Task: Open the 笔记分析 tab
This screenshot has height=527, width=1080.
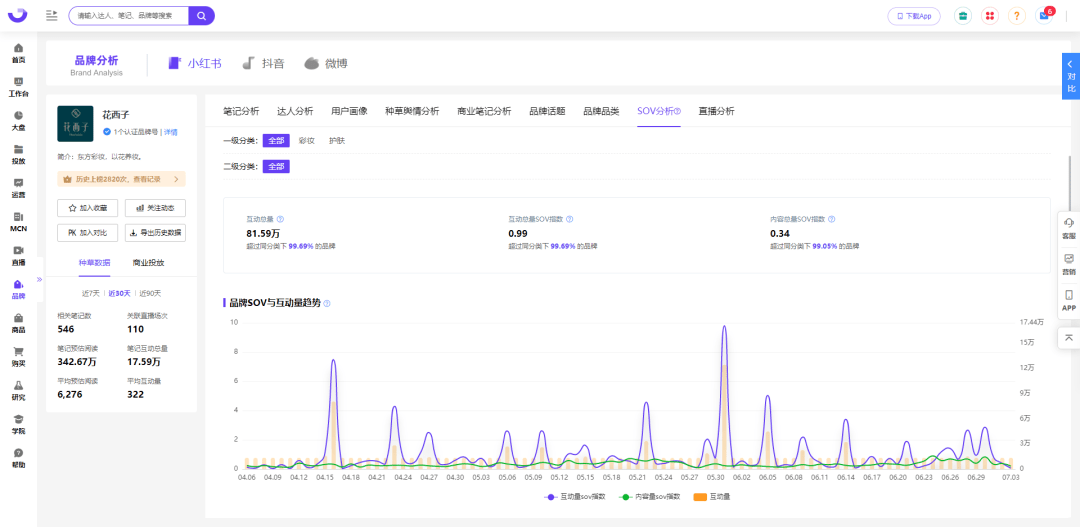Action: coord(241,111)
